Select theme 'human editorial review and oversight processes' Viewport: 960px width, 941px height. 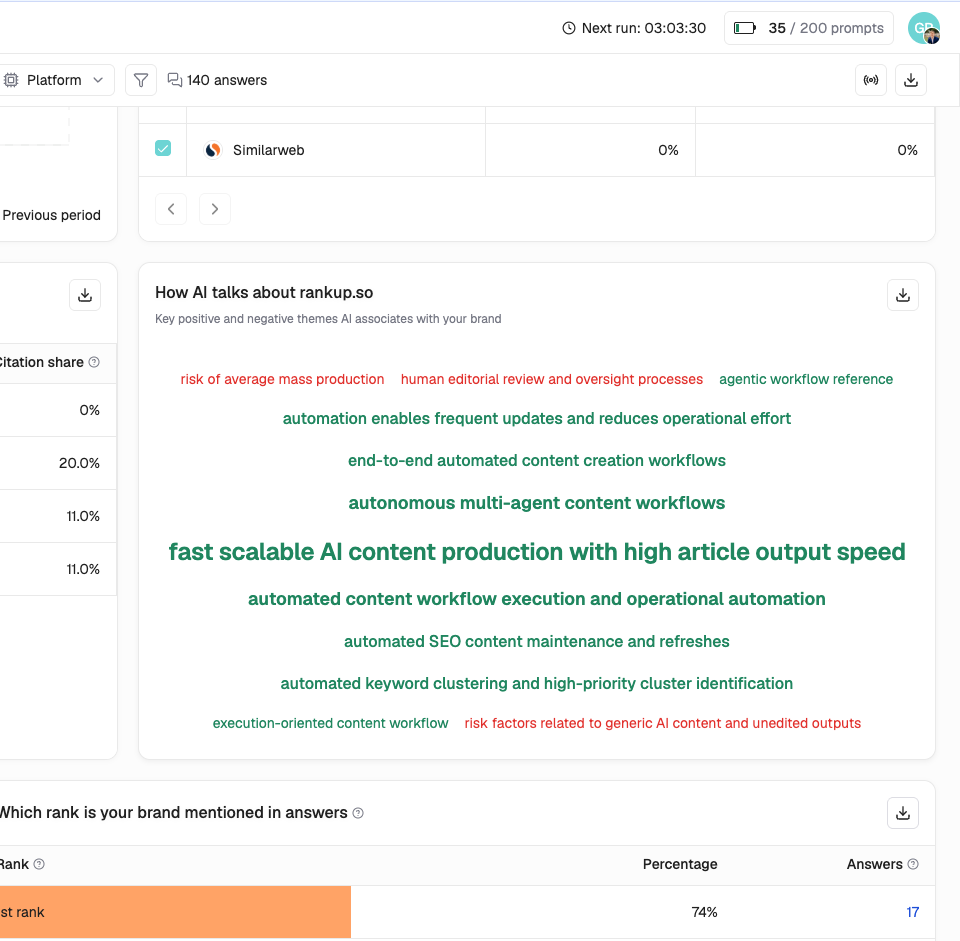click(x=552, y=380)
